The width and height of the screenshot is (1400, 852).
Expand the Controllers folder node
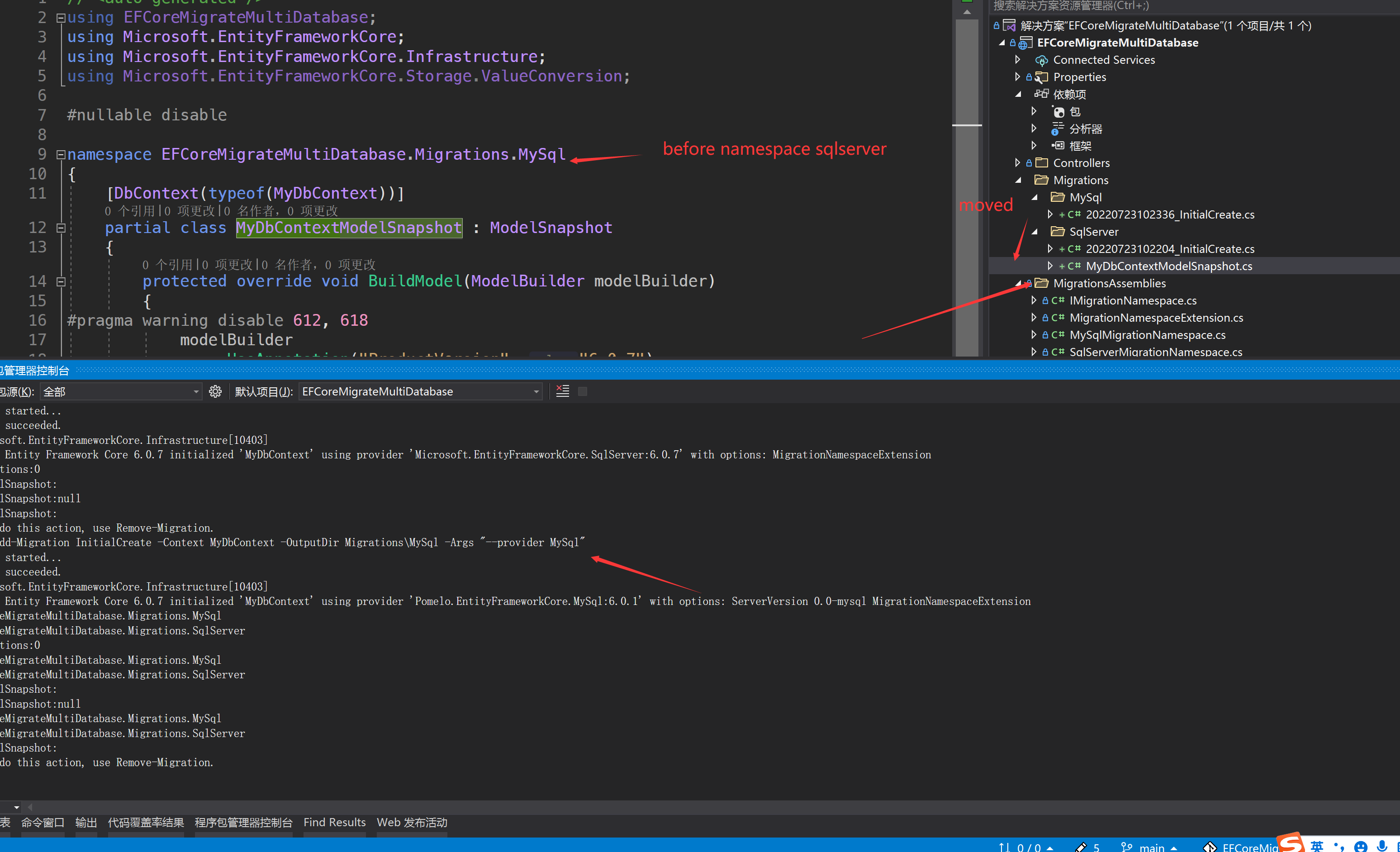coord(1018,163)
